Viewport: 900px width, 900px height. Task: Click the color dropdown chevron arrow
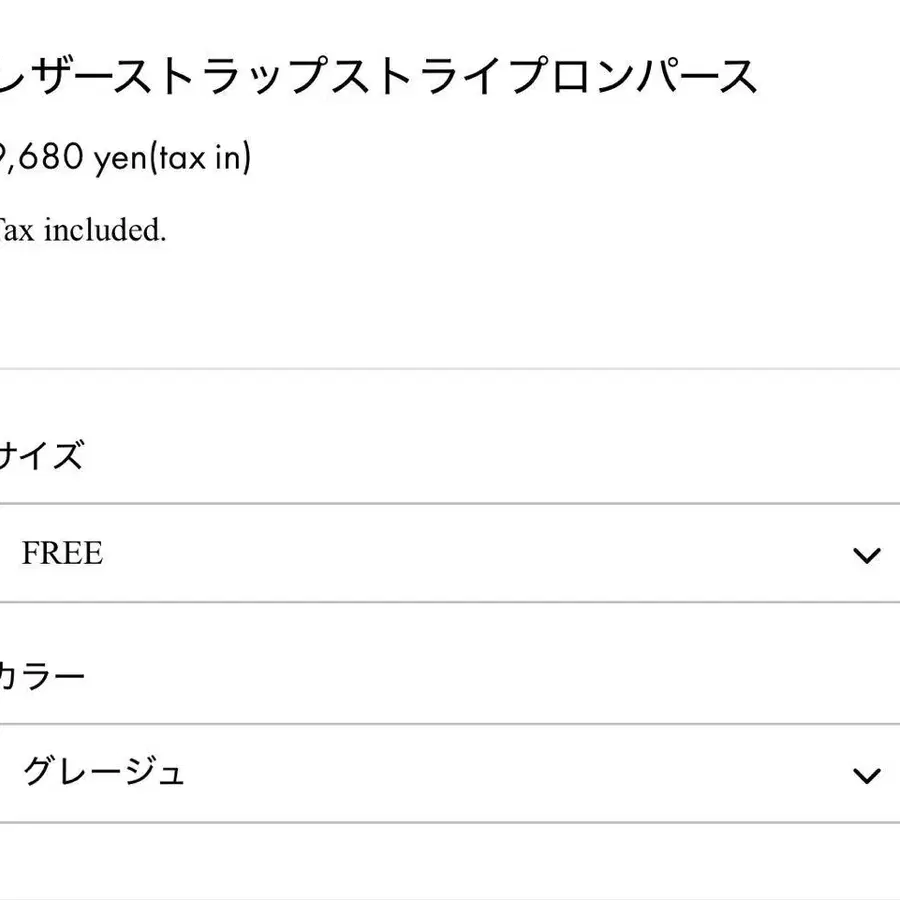(x=866, y=775)
